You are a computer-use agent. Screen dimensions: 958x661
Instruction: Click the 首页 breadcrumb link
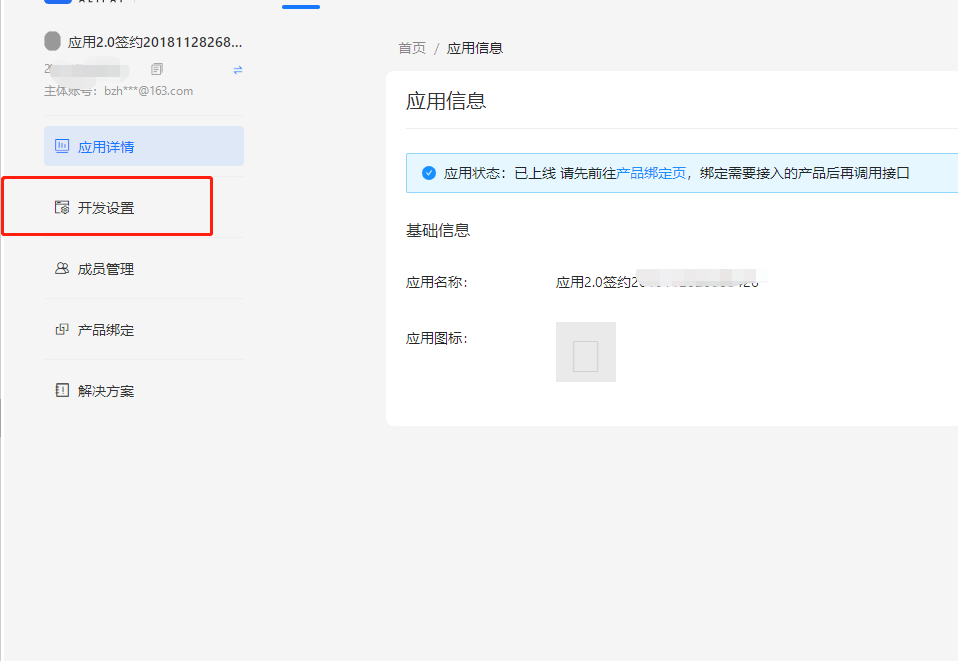tap(411, 47)
